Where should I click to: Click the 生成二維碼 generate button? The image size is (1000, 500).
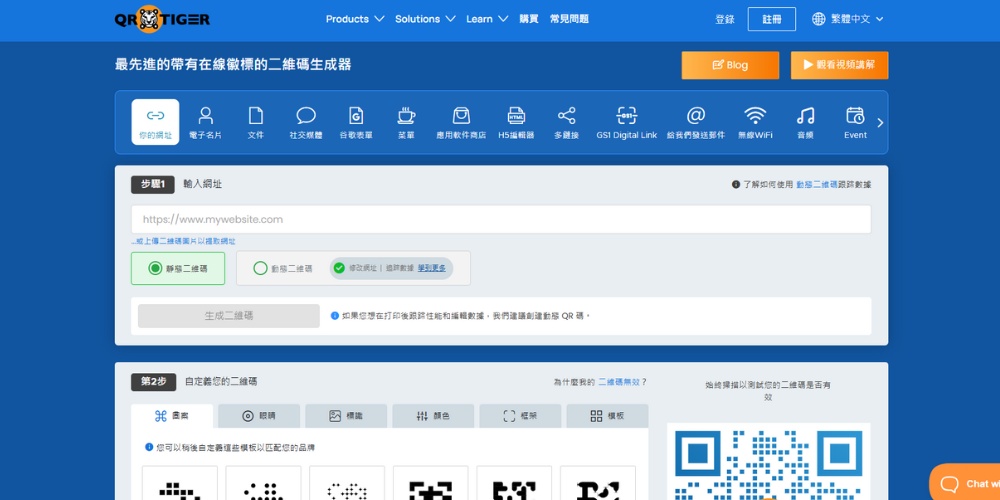(229, 316)
